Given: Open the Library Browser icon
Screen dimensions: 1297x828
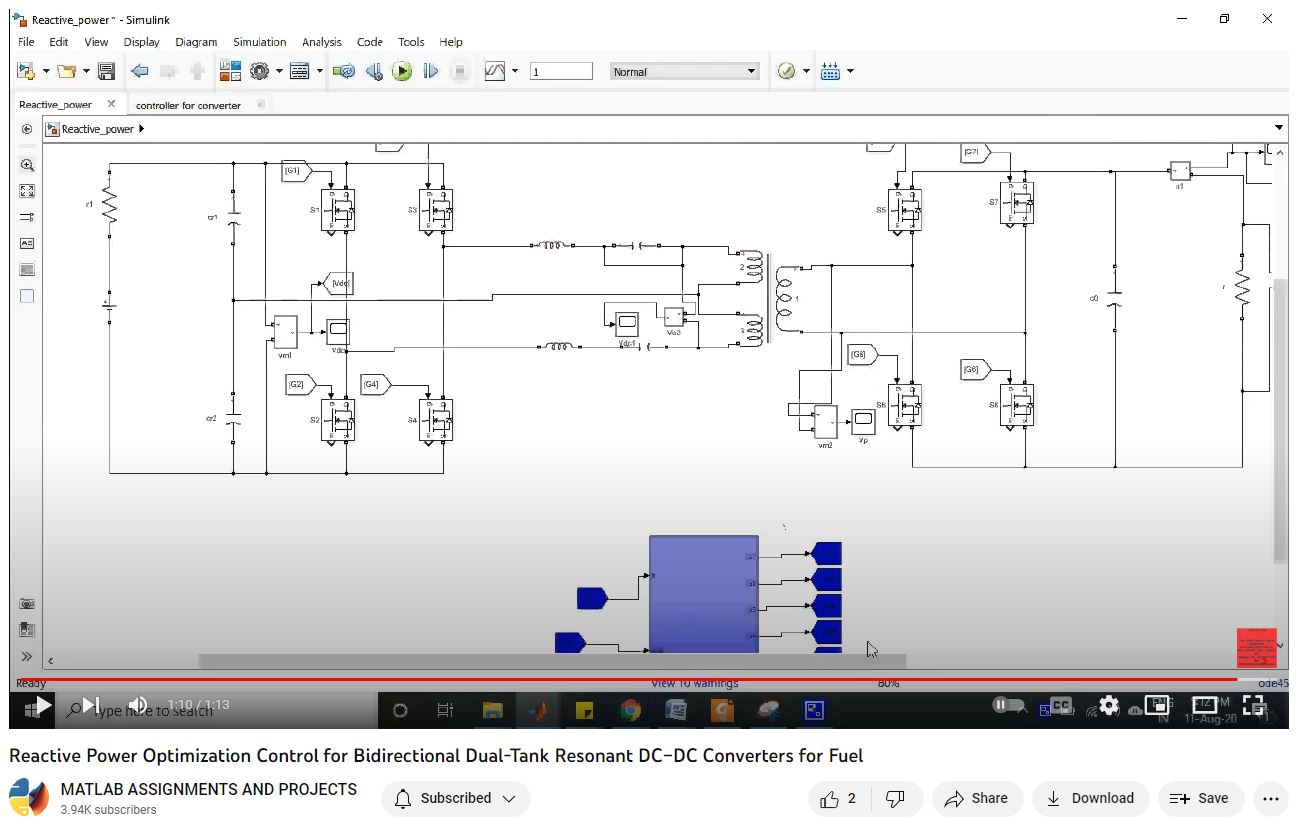Looking at the screenshot, I should 230,71.
